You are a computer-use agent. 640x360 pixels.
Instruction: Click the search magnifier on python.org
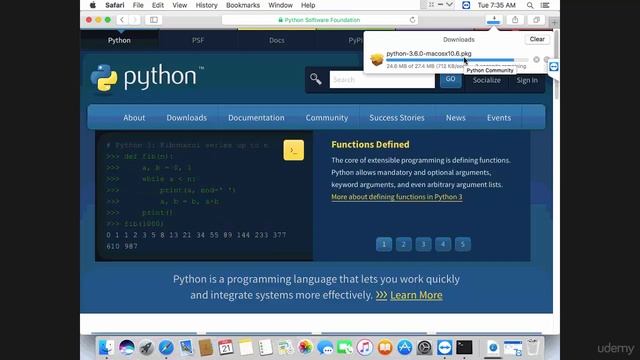tap(316, 79)
